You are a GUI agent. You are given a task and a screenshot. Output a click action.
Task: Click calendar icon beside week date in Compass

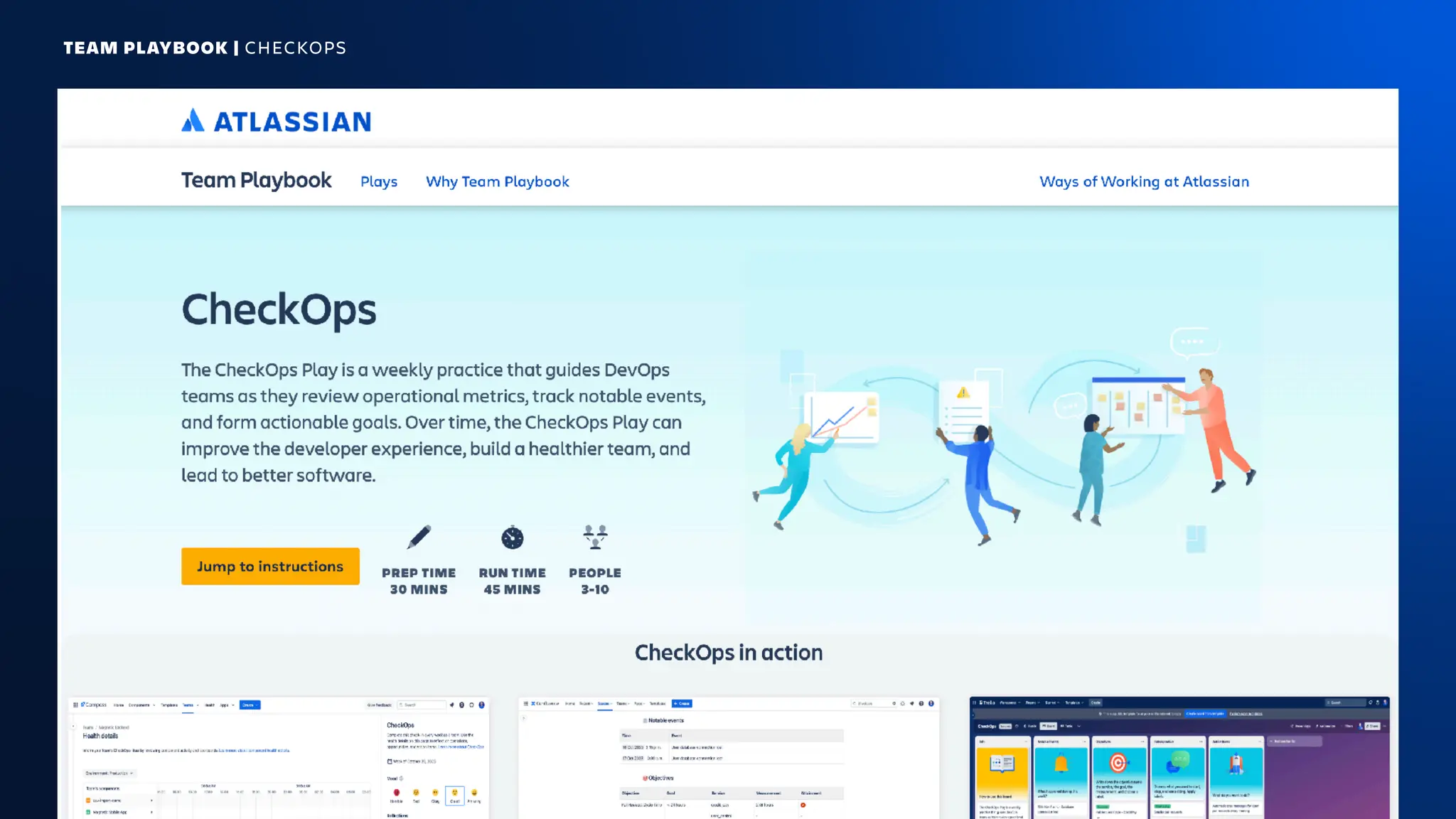click(390, 761)
